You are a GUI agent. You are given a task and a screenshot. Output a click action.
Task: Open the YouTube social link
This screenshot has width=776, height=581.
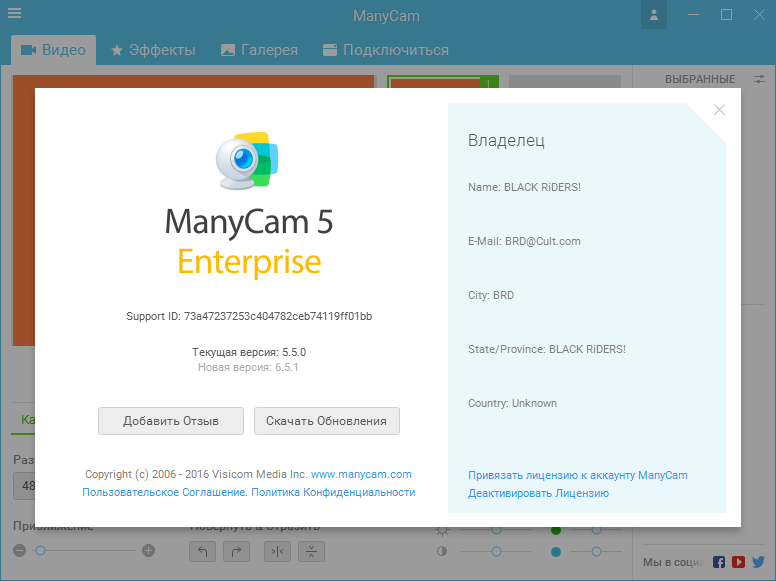coord(738,562)
